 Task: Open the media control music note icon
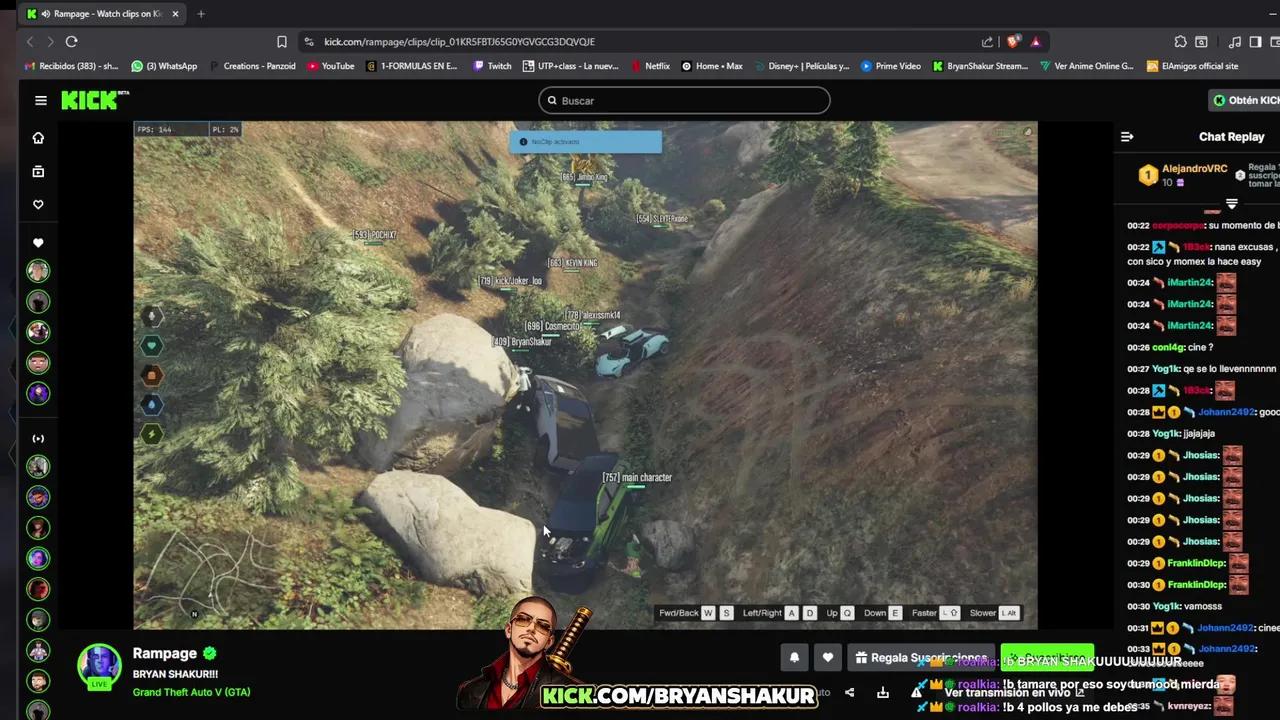point(1234,41)
